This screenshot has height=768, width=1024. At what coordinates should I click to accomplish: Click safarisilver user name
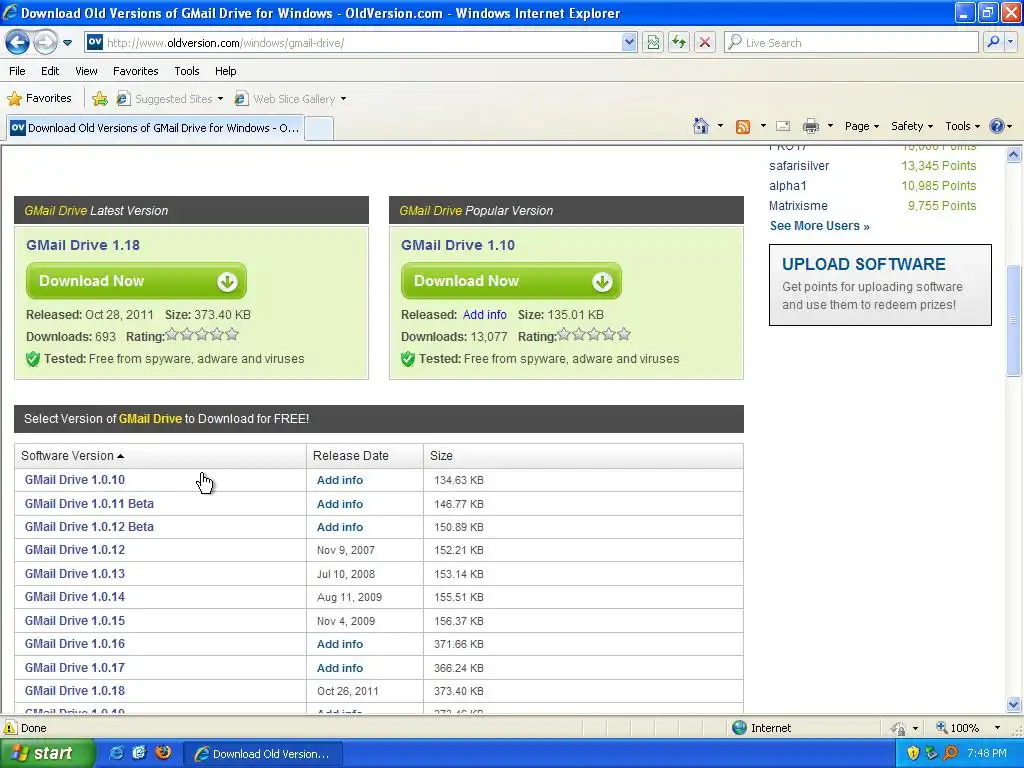(799, 166)
